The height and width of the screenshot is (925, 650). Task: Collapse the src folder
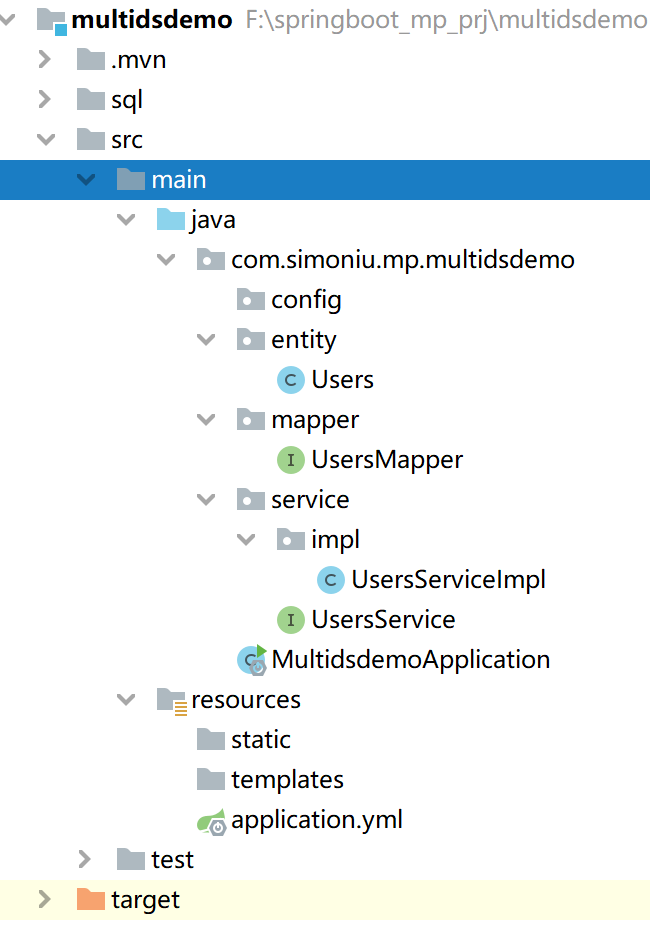pyautogui.click(x=44, y=140)
